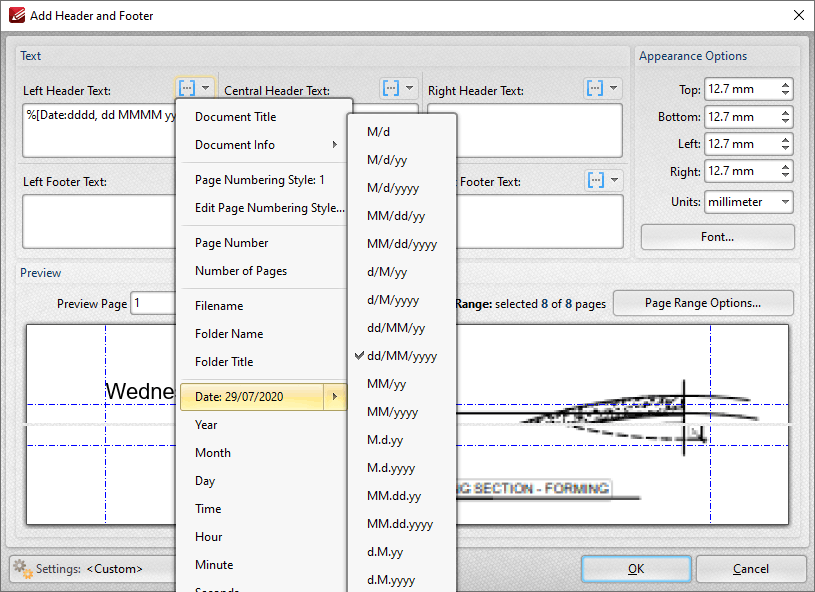This screenshot has height=592, width=815.
Task: Click the Bottom margin value field
Action: tap(742, 117)
